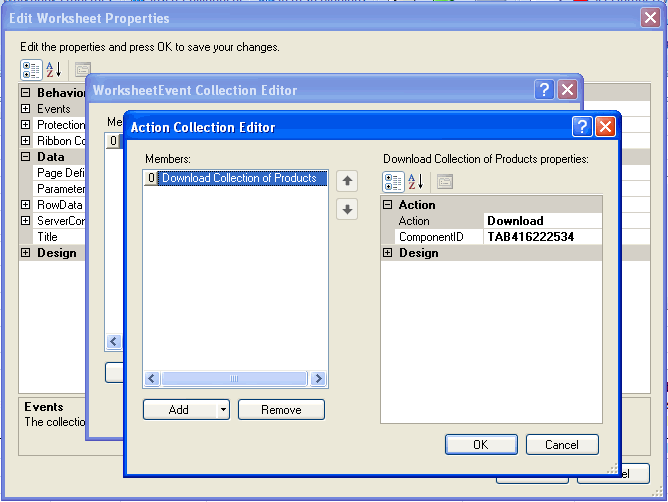Click the Members list horizontal scrollbar thumb
This screenshot has width=668, height=502.
pos(234,378)
